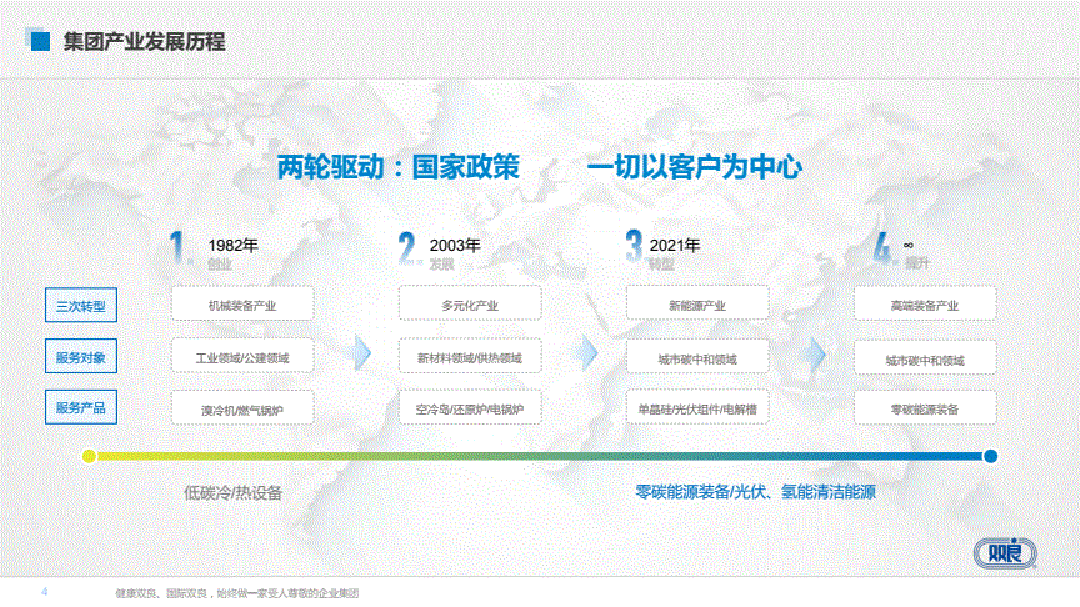Click the 多元化产业 box
The image size is (1080, 607).
coord(470,304)
